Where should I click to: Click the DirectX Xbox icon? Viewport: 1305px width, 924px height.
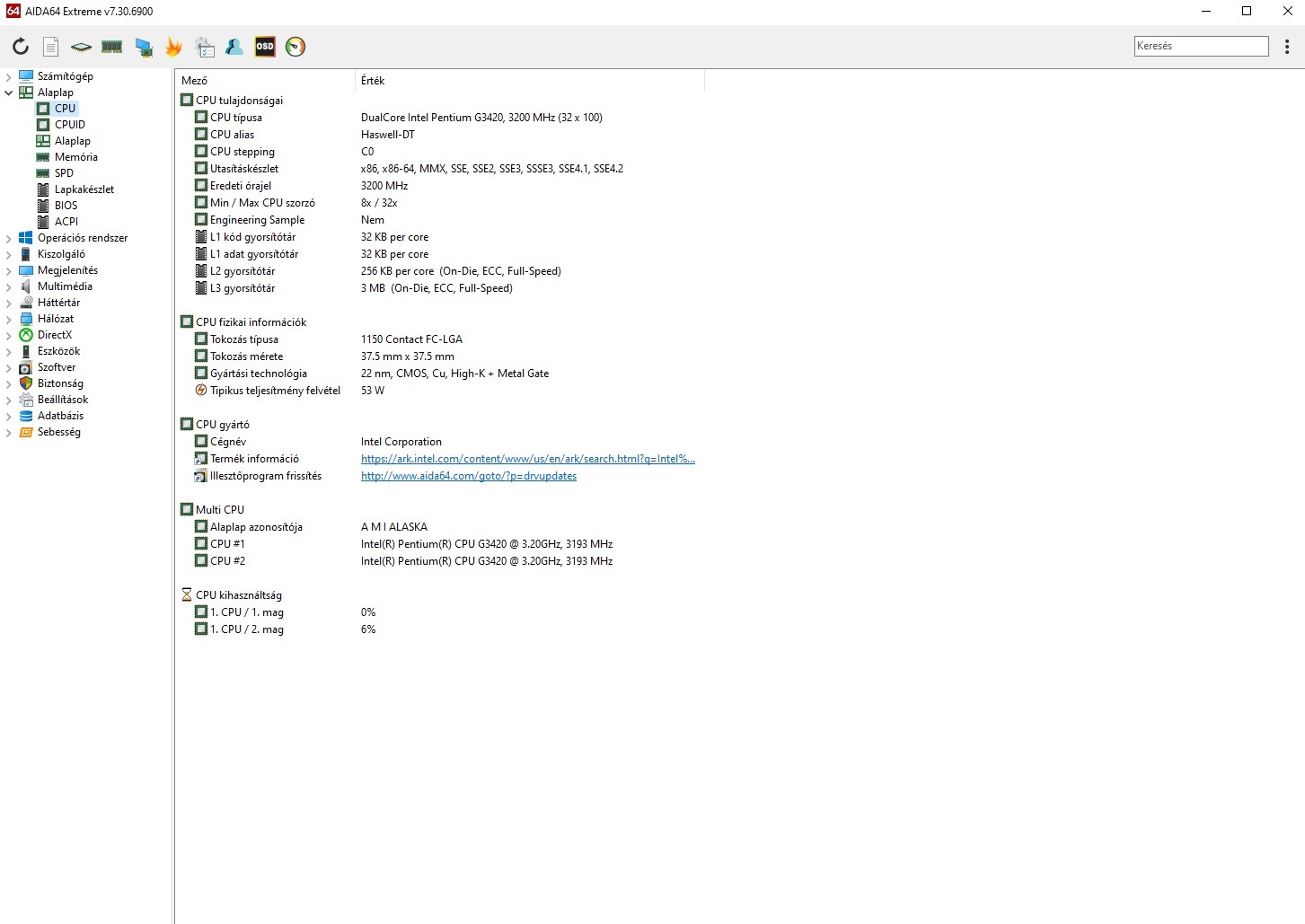pos(26,335)
